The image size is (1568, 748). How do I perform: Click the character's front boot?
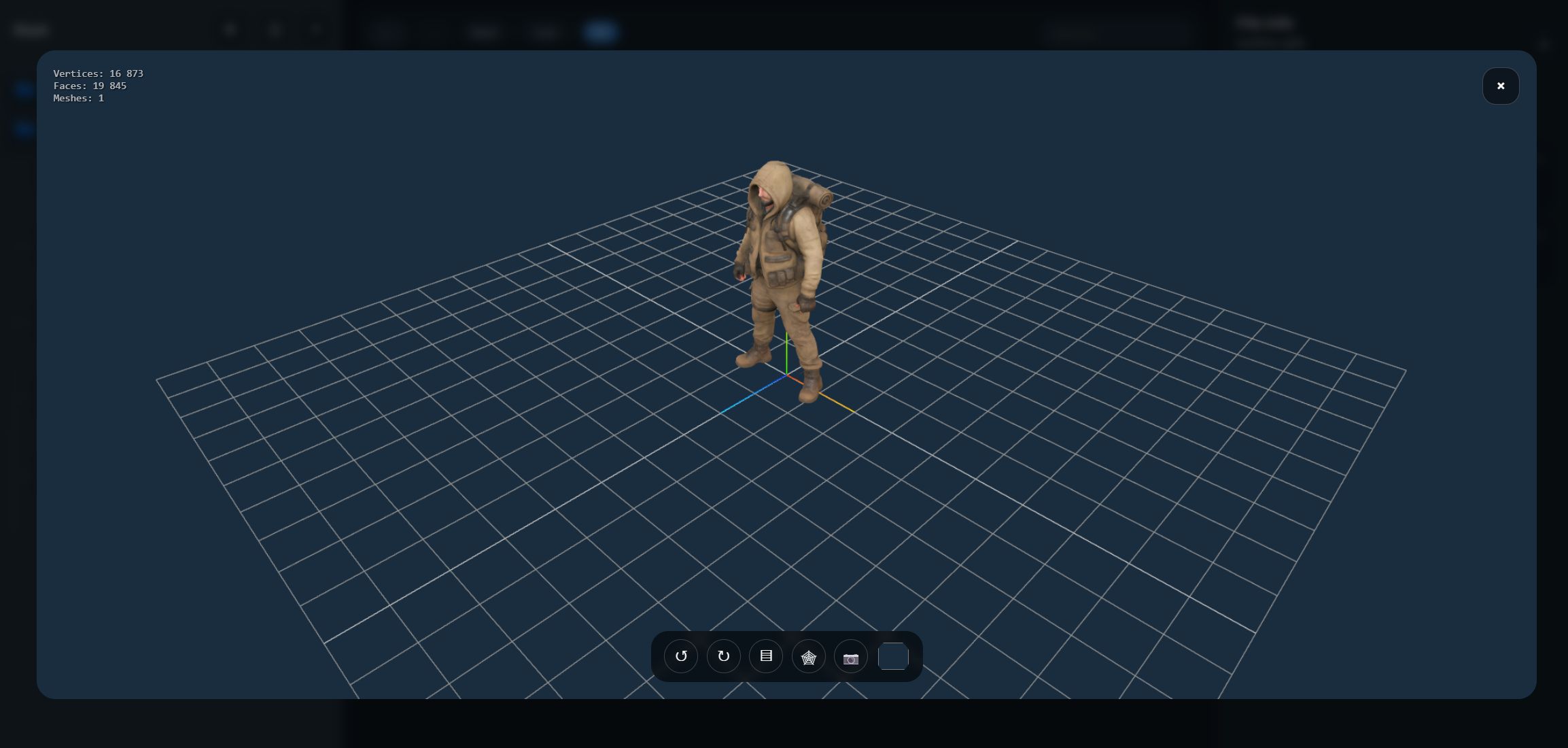810,389
